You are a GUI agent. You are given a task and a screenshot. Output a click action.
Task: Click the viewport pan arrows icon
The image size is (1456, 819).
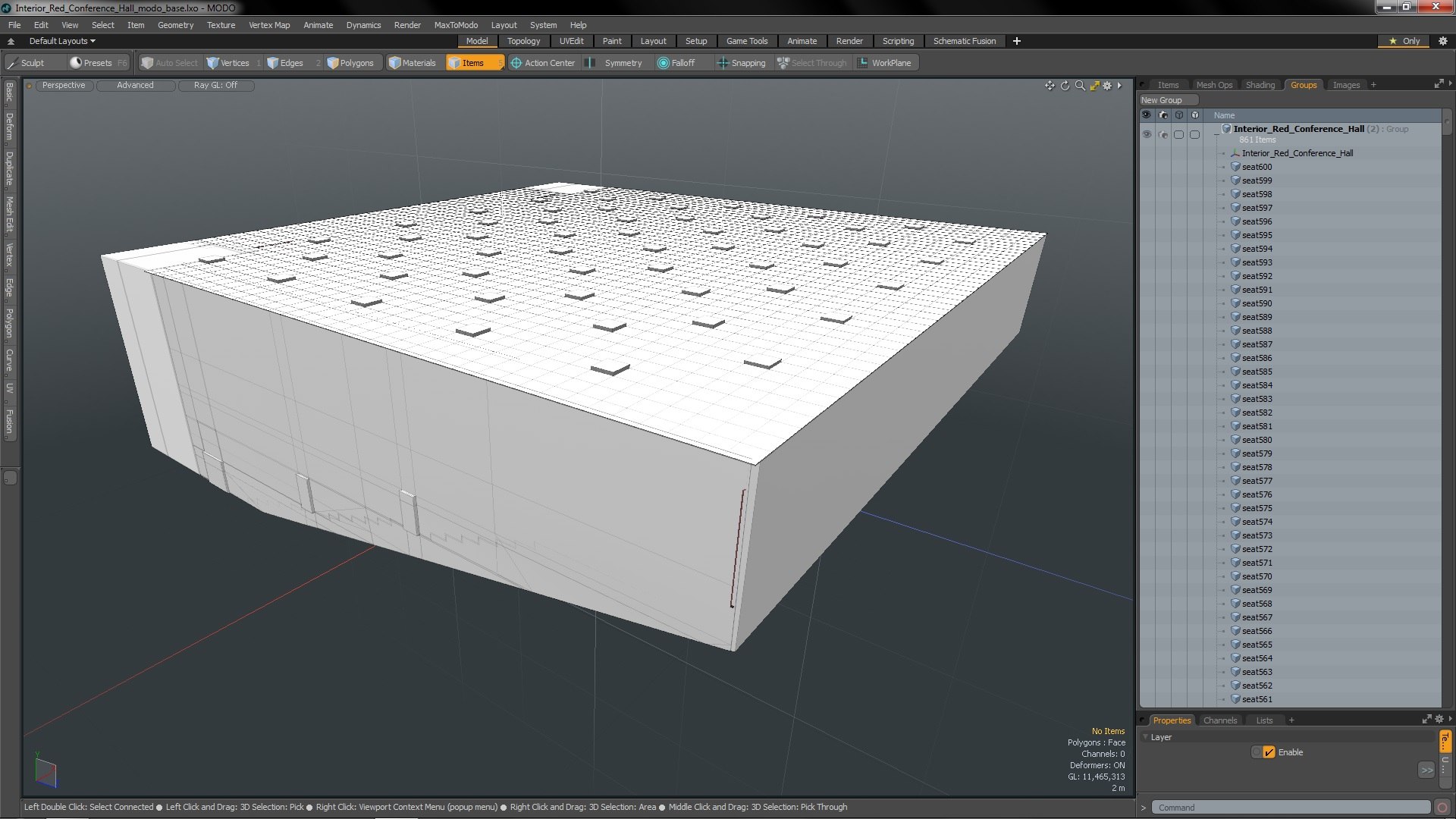click(1050, 86)
